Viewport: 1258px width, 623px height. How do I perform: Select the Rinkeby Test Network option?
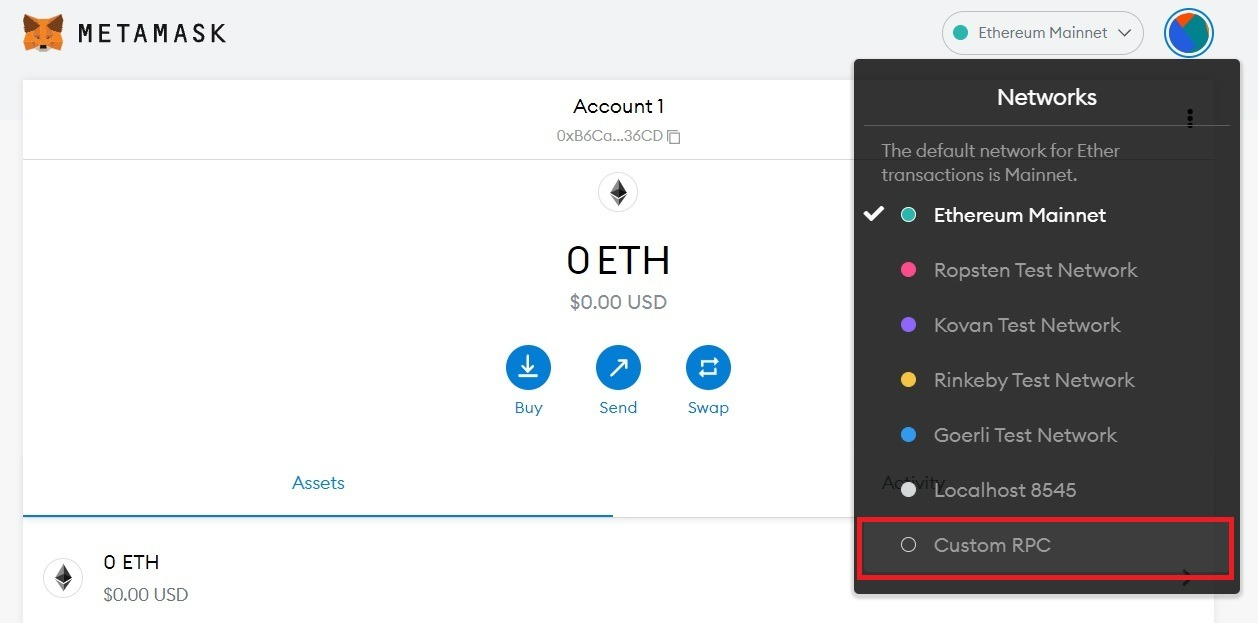click(1033, 380)
